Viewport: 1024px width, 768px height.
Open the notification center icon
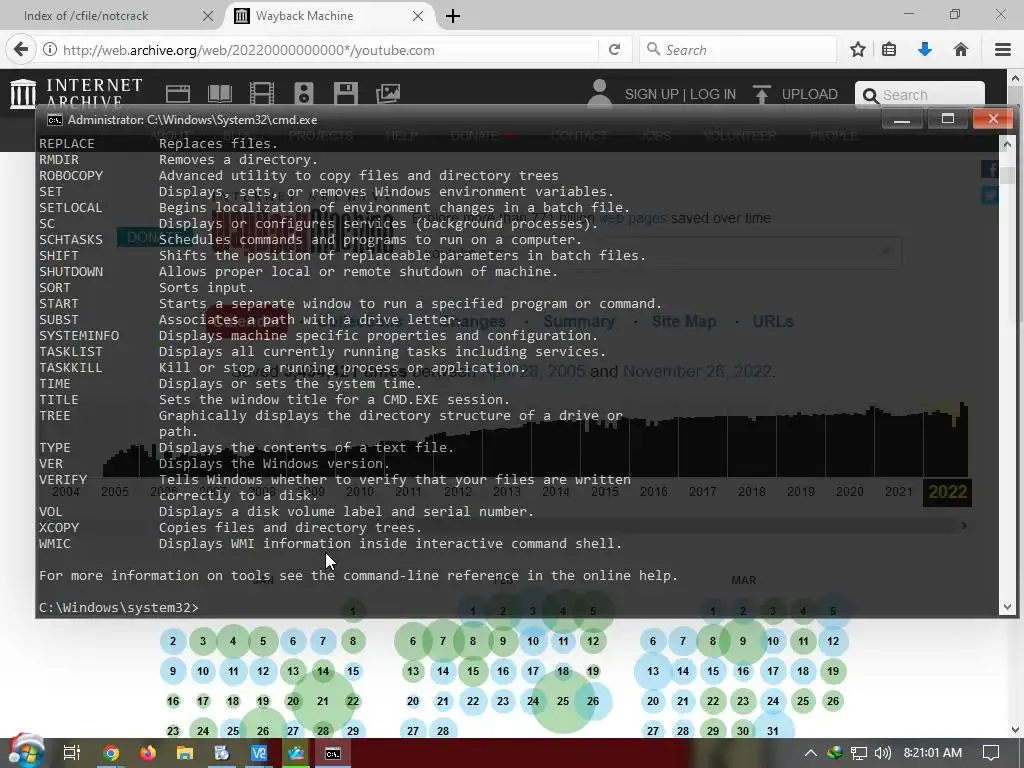point(991,753)
